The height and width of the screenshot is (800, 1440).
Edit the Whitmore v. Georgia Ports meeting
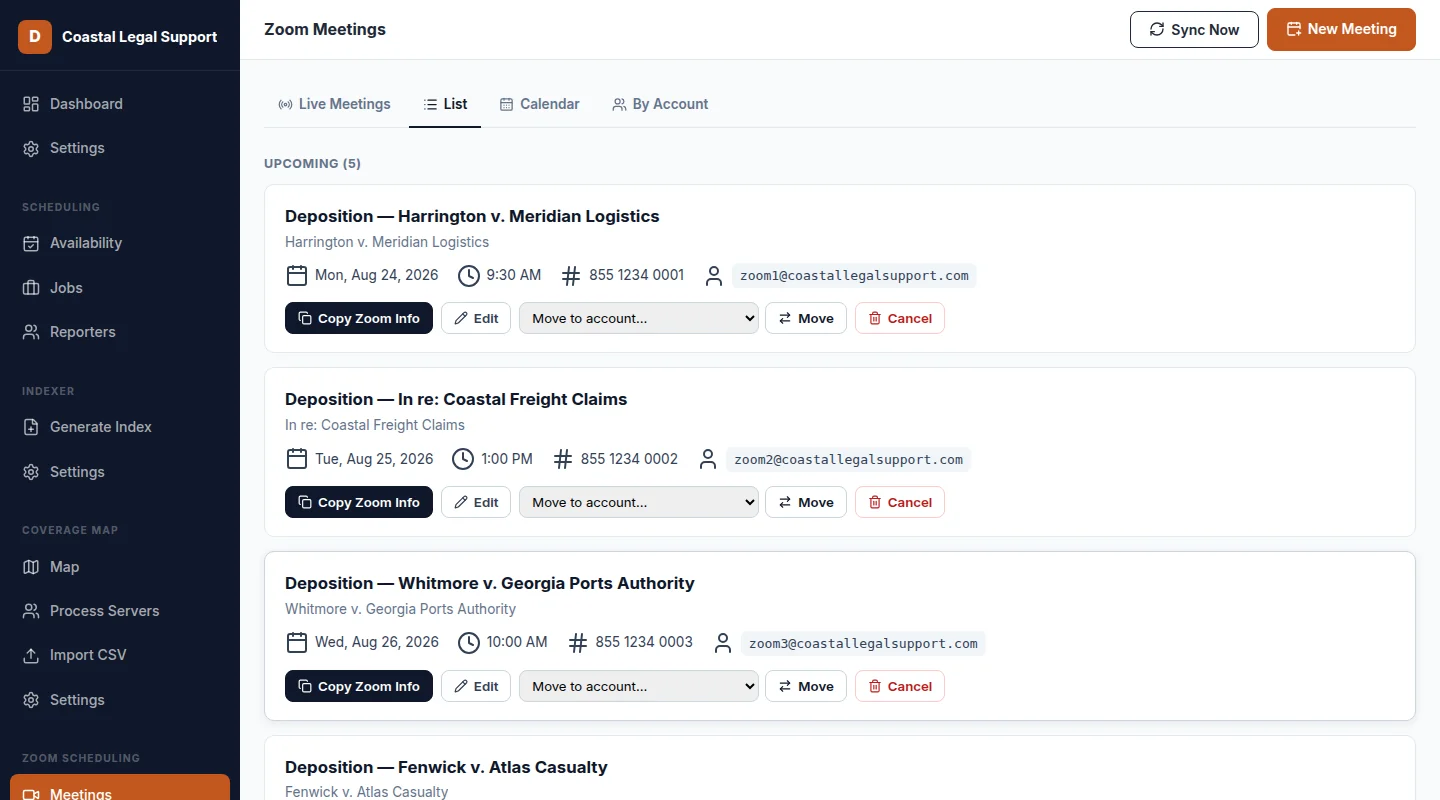476,686
